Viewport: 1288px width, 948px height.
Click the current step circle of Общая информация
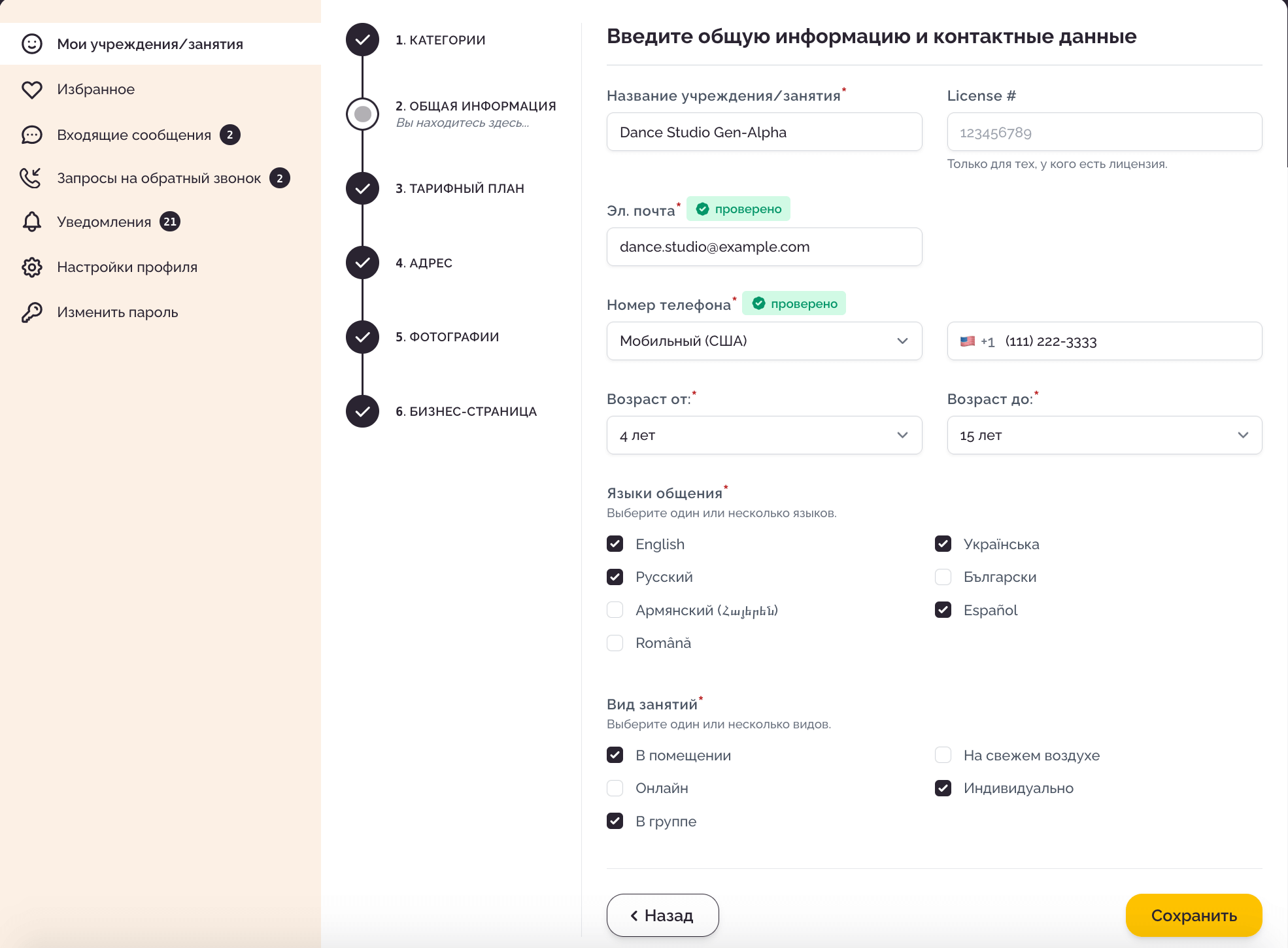pos(362,114)
